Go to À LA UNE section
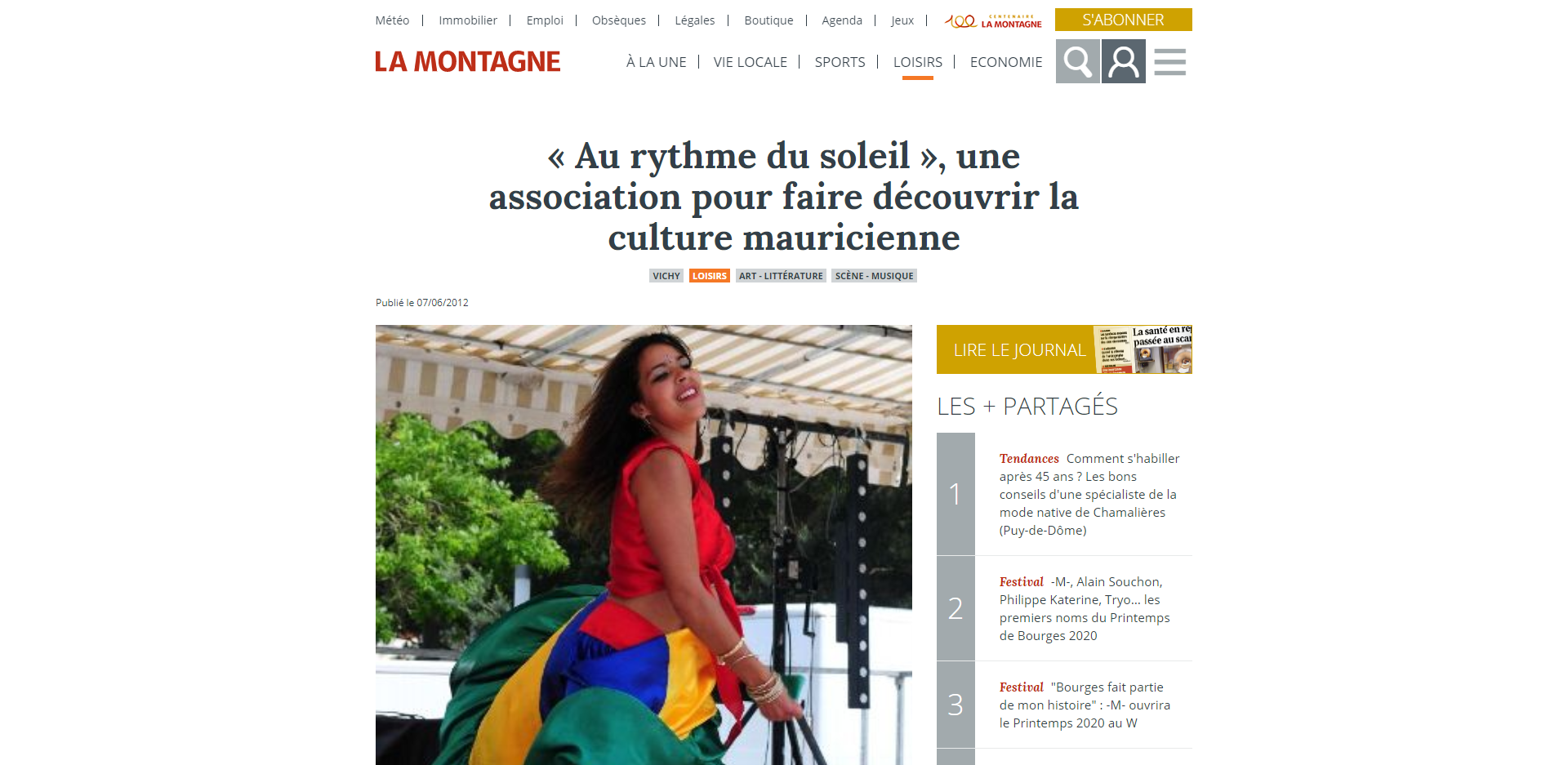This screenshot has height=765, width=1568. tap(656, 62)
